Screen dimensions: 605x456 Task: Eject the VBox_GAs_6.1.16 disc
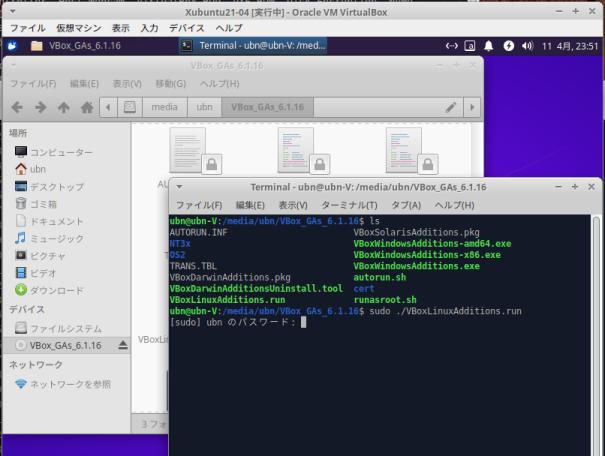pos(123,345)
